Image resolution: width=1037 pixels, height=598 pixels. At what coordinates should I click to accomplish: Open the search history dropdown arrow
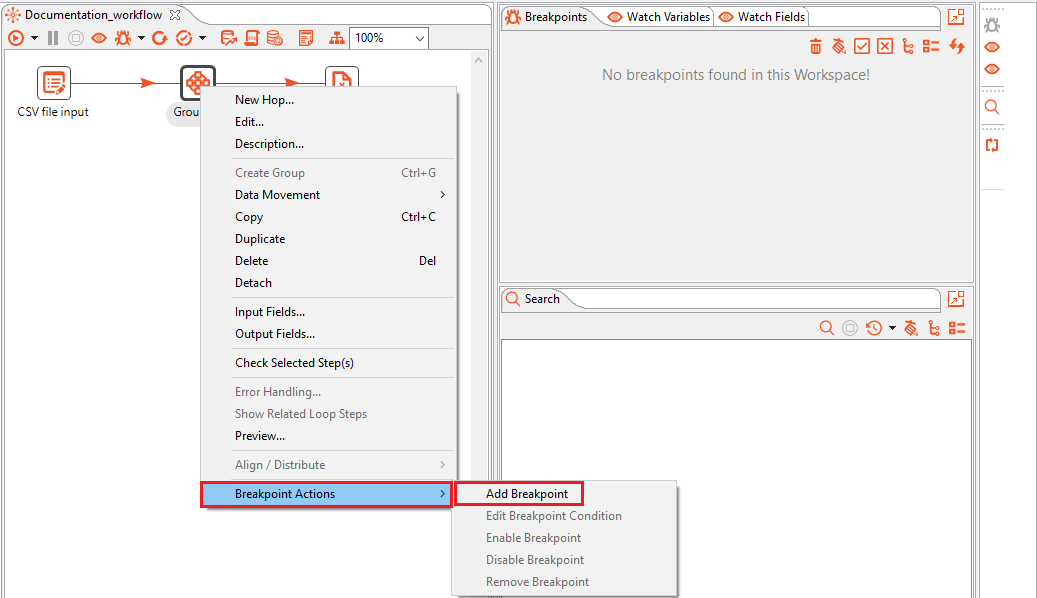pyautogui.click(x=892, y=328)
